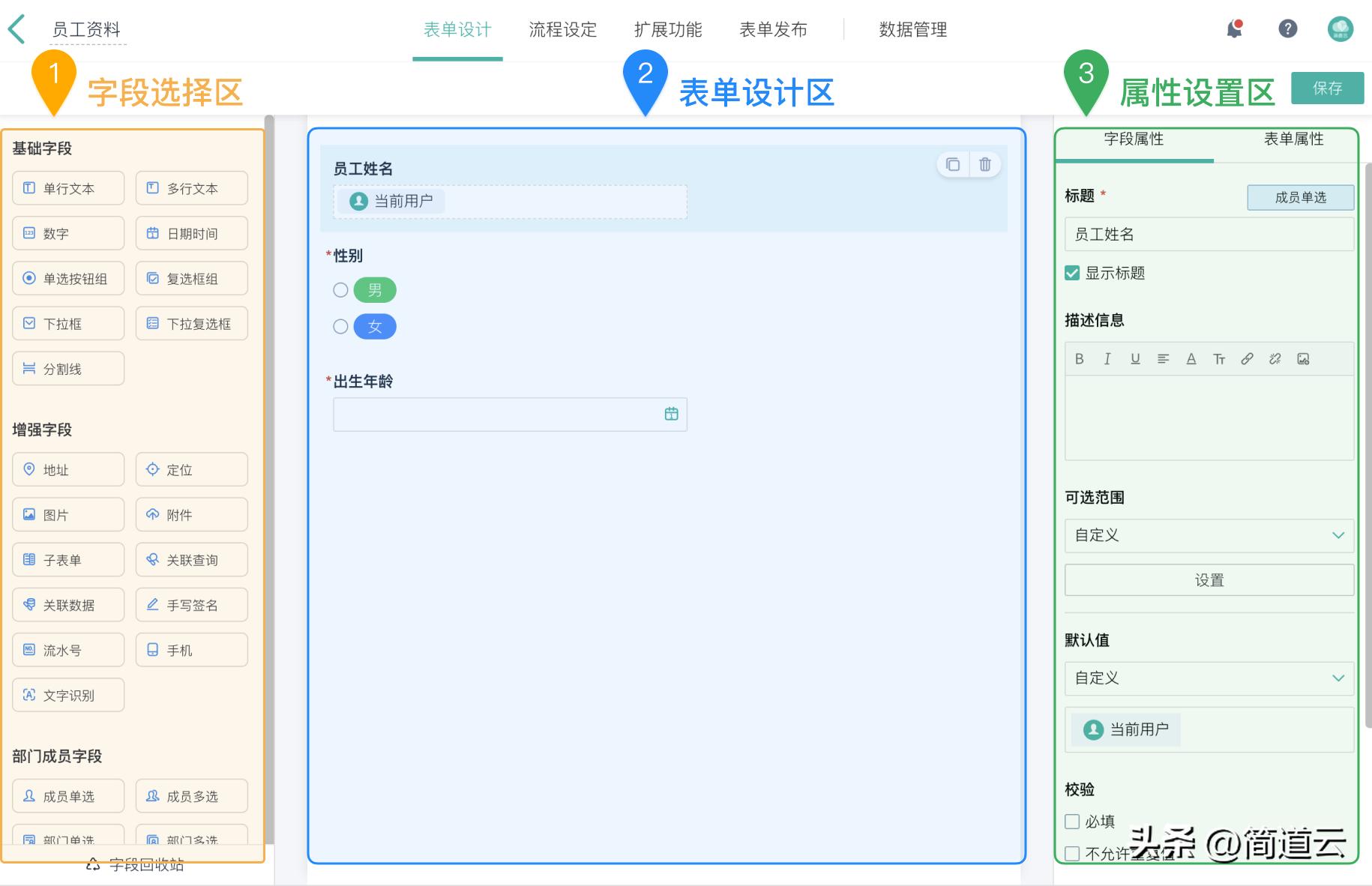The height and width of the screenshot is (886, 1372).
Task: Add a 日期时间 field
Action: coord(191,233)
